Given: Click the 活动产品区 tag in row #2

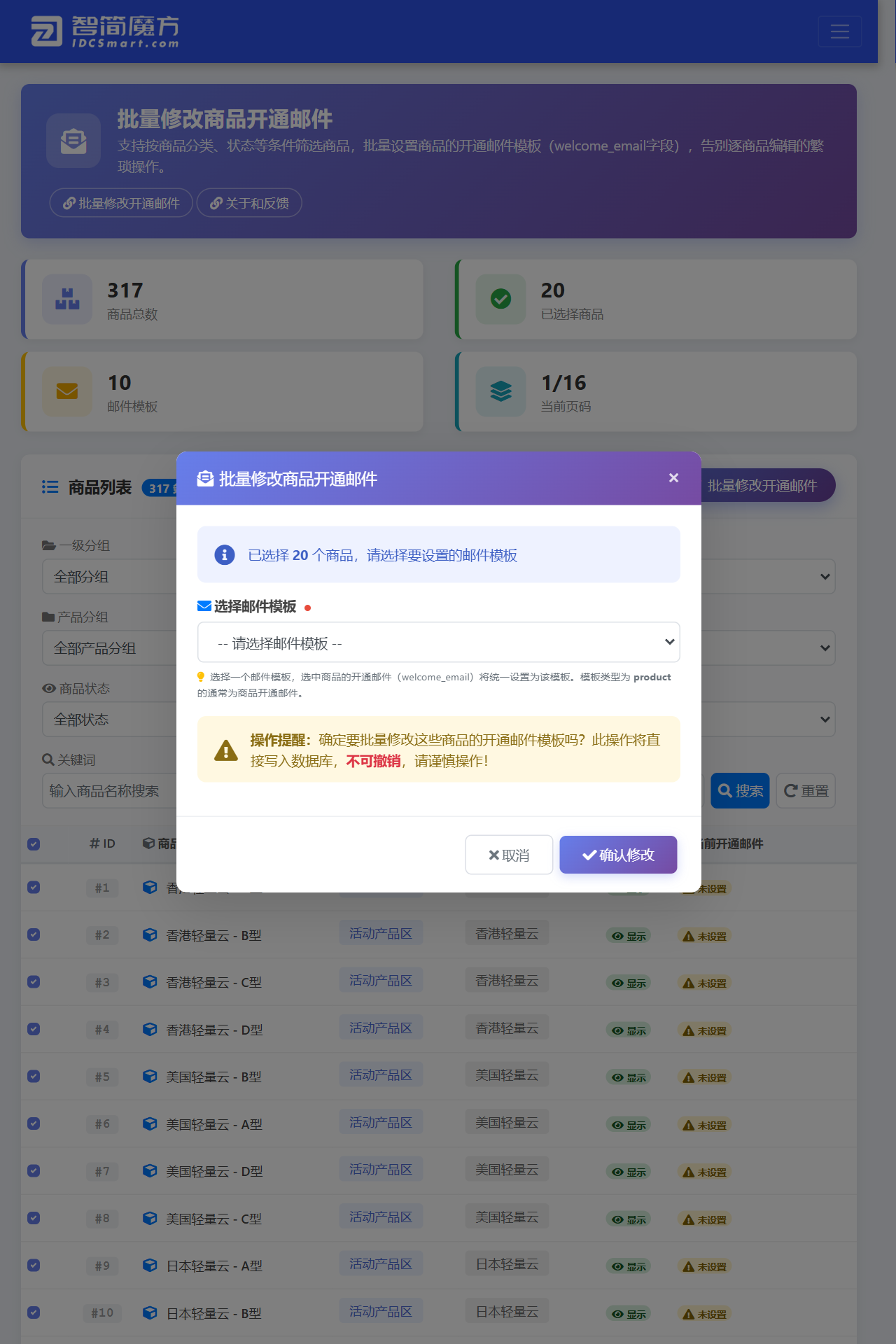Looking at the screenshot, I should pyautogui.click(x=381, y=934).
